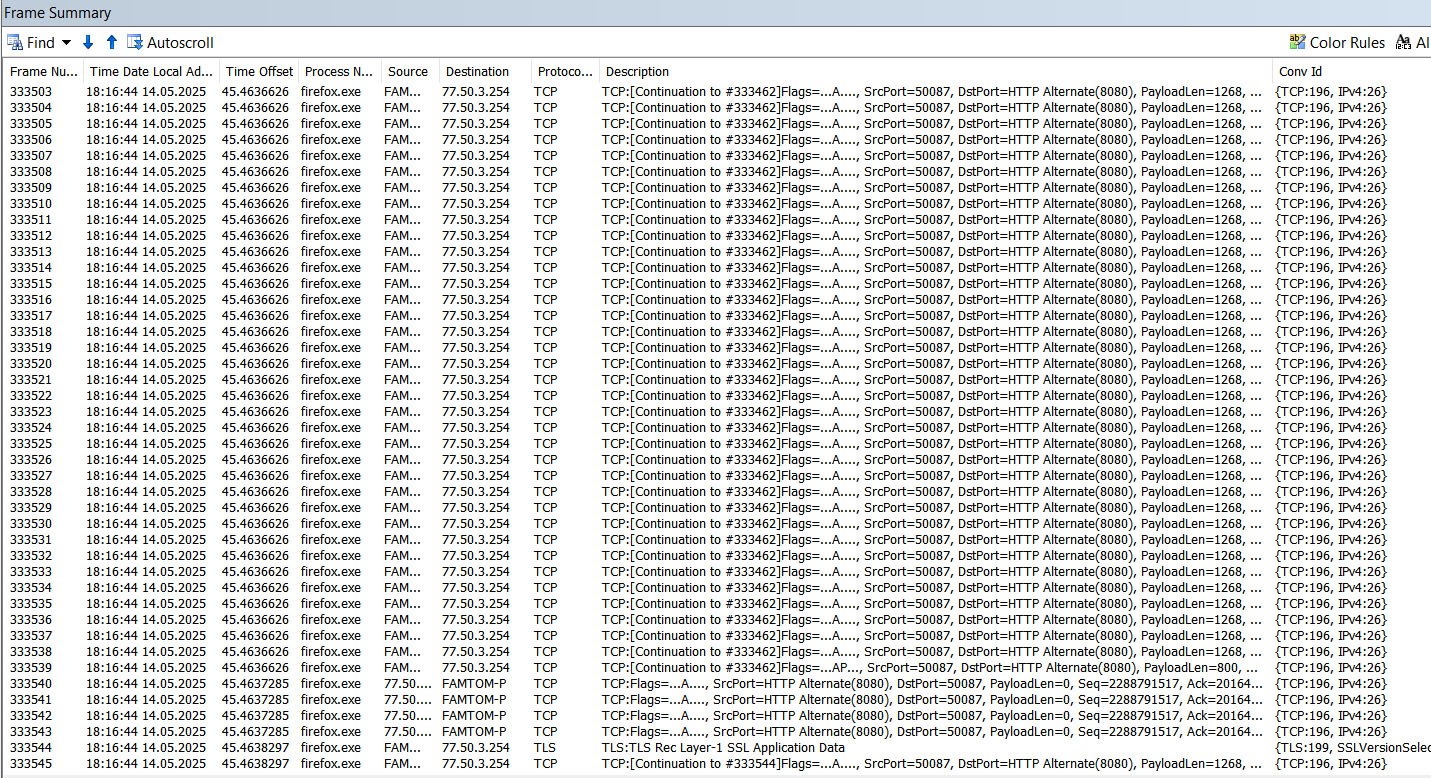Image resolution: width=1431 pixels, height=778 pixels.
Task: Select frame 333530 row
Action: click(x=715, y=524)
